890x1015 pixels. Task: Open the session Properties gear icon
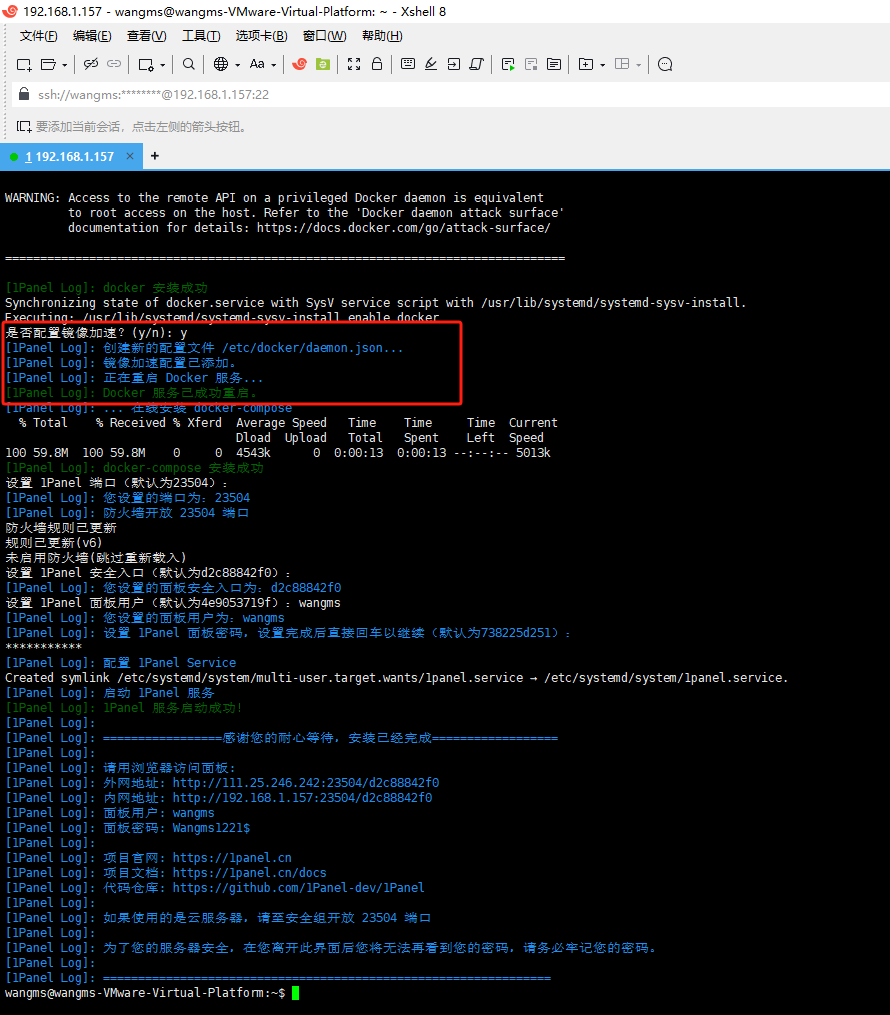coord(146,64)
